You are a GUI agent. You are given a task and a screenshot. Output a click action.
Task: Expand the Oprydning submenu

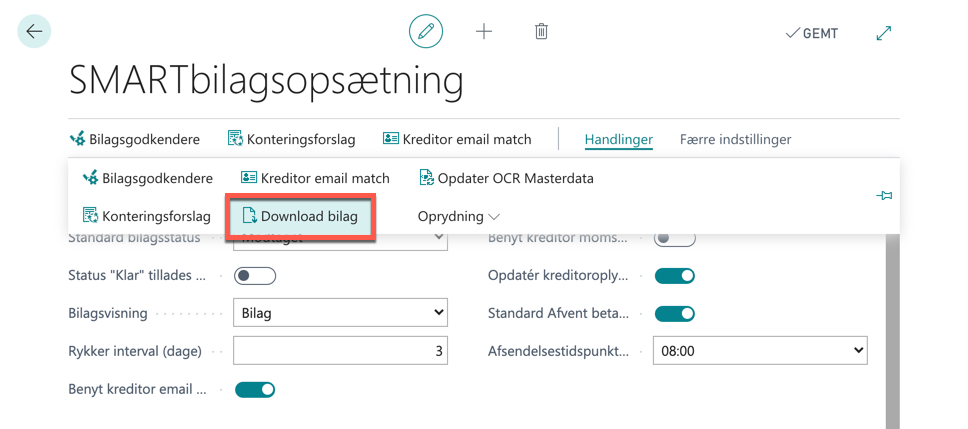(x=459, y=217)
